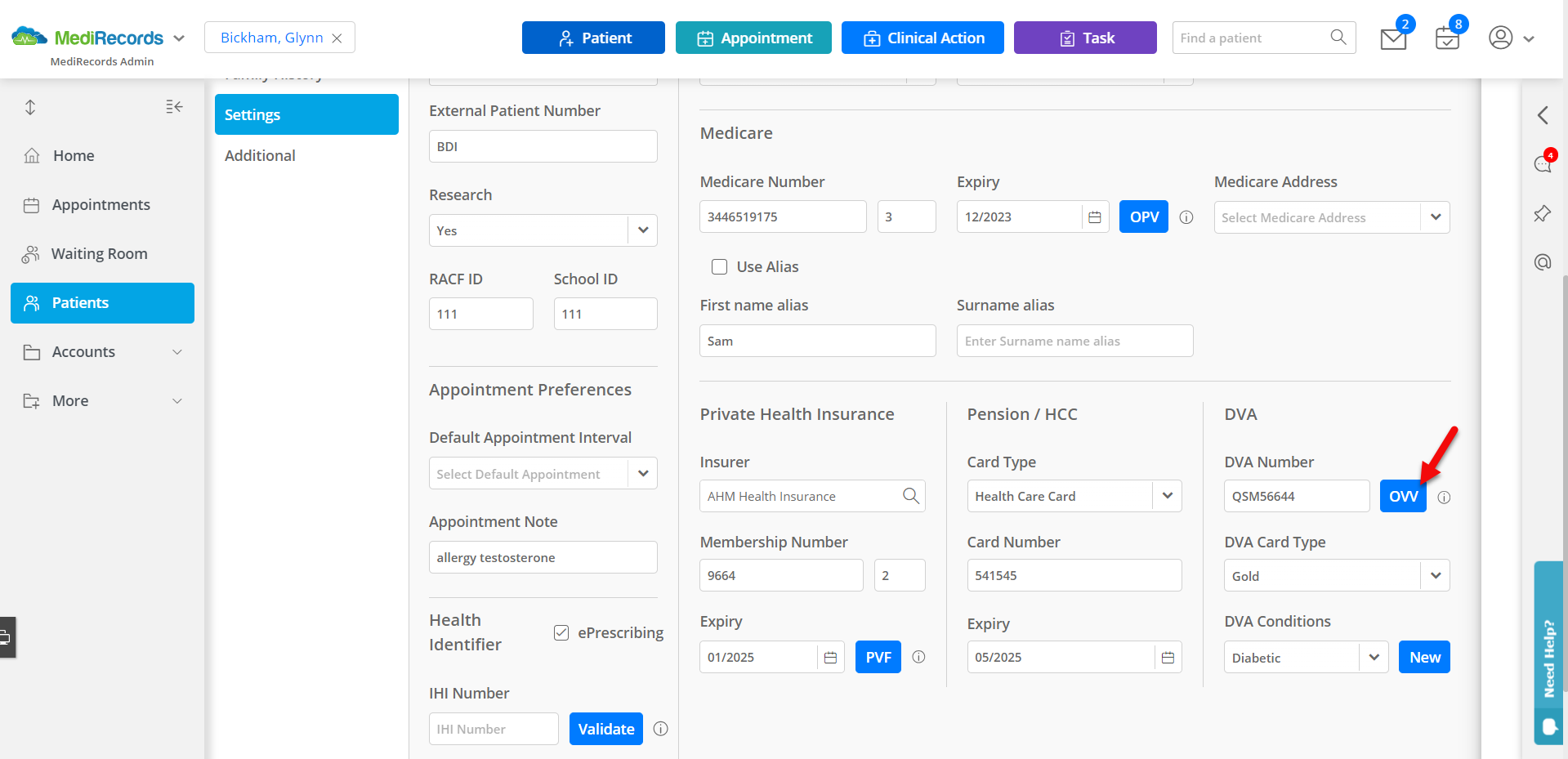Open the Select Medicare Address dropdown
The height and width of the screenshot is (759, 1568).
tap(1435, 217)
